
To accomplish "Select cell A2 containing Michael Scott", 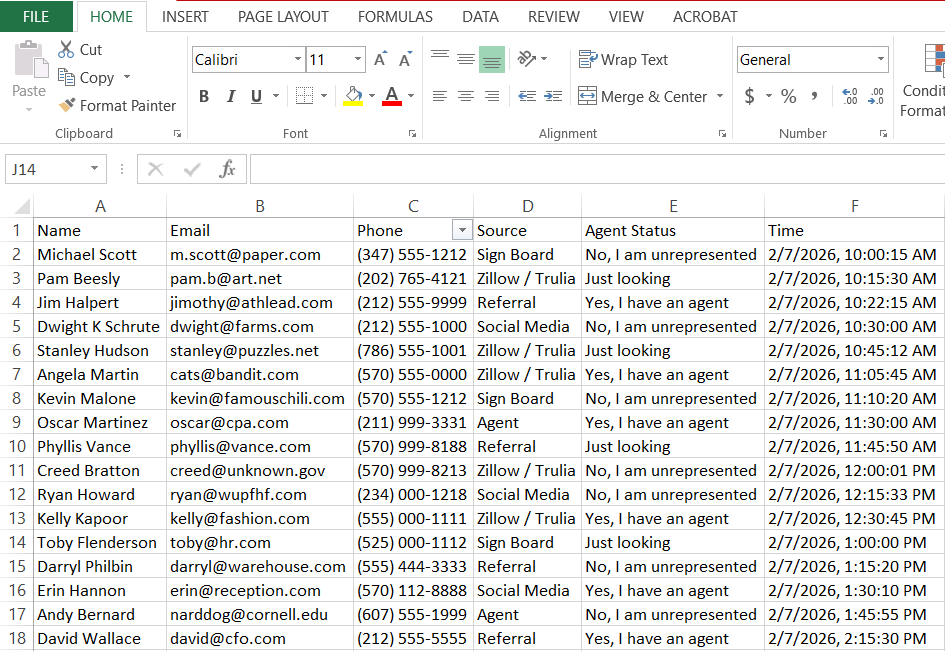I will [100, 254].
